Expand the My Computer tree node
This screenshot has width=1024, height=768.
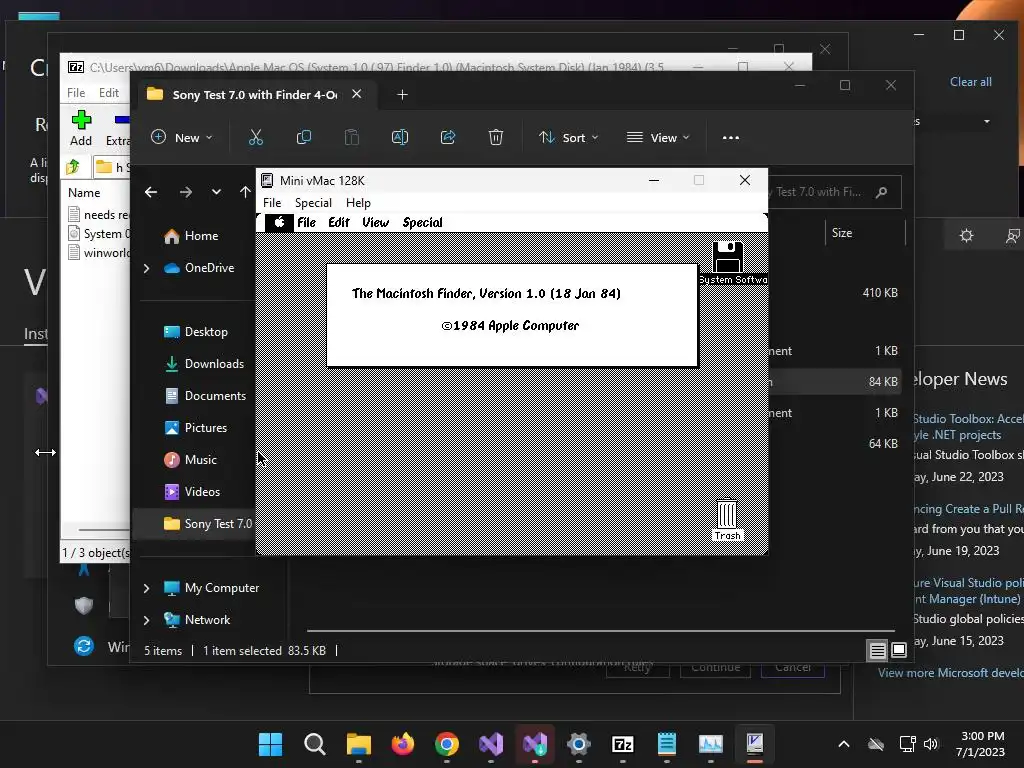[146, 588]
